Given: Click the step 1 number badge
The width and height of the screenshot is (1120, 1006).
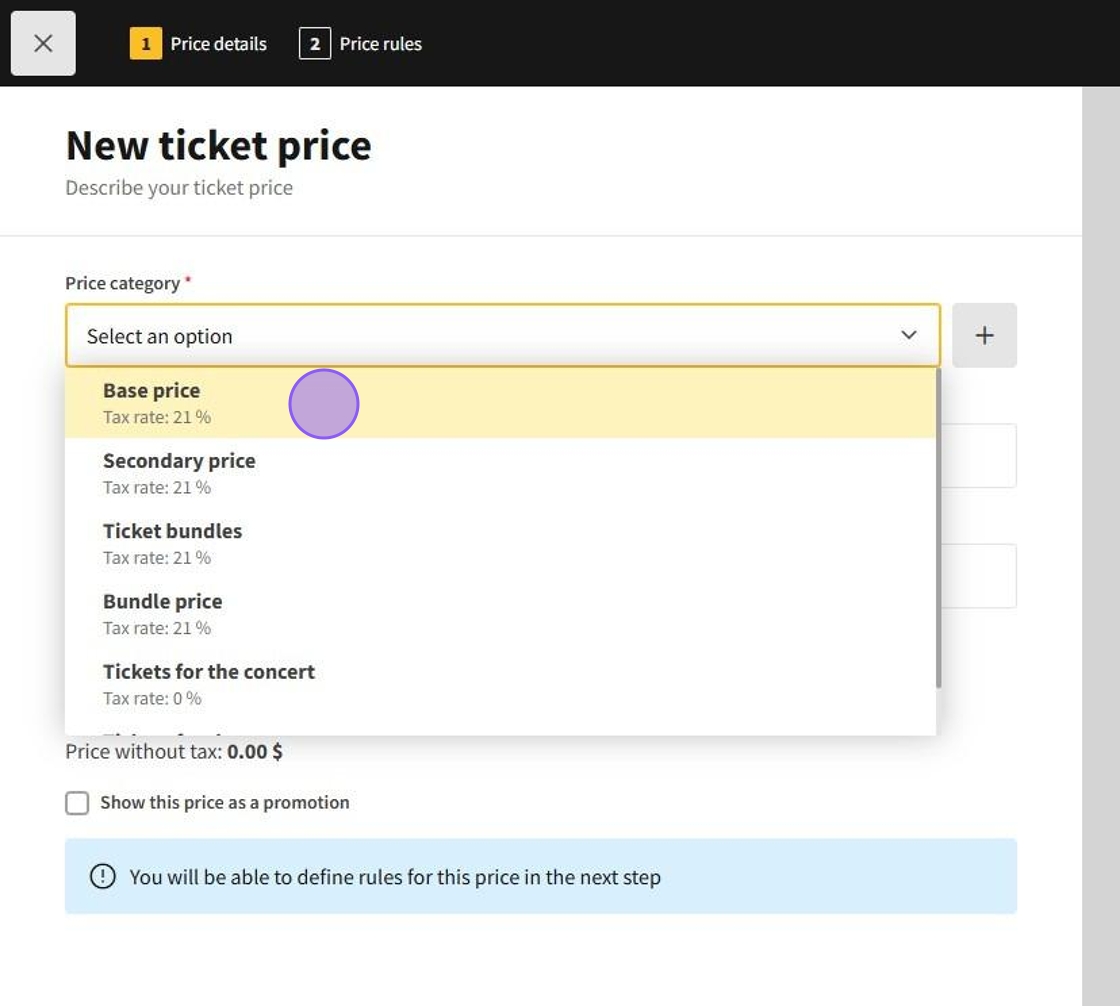Looking at the screenshot, I should [x=145, y=44].
